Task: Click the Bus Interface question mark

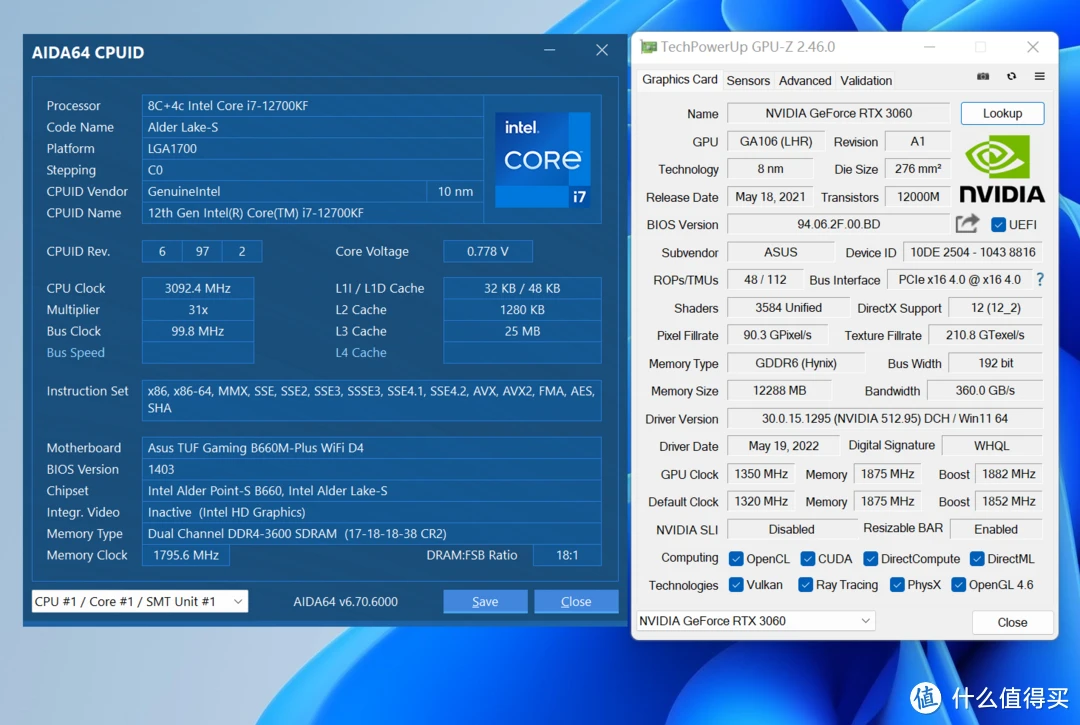Action: 1039,280
